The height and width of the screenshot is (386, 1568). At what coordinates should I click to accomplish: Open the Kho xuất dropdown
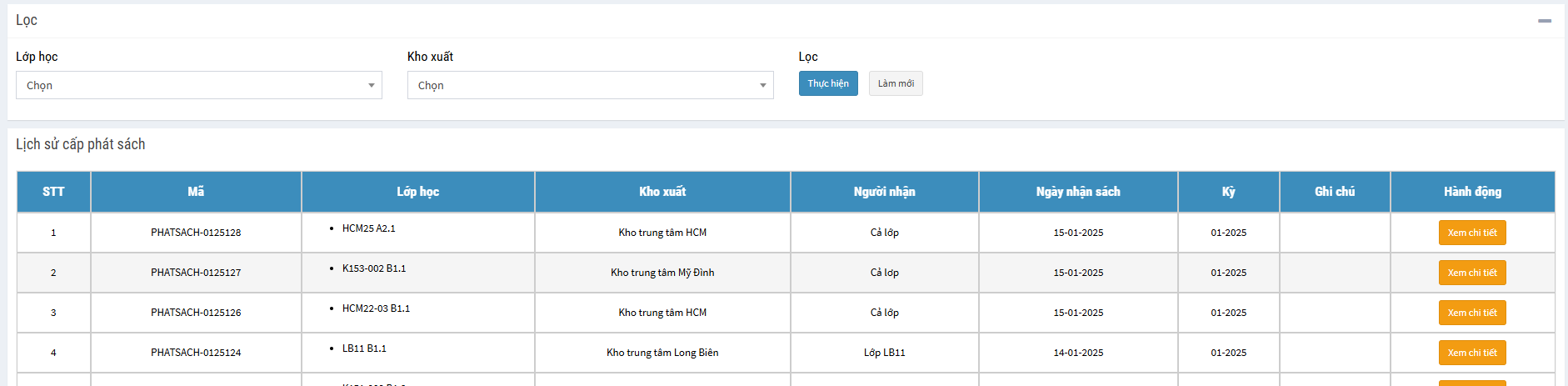tap(590, 85)
